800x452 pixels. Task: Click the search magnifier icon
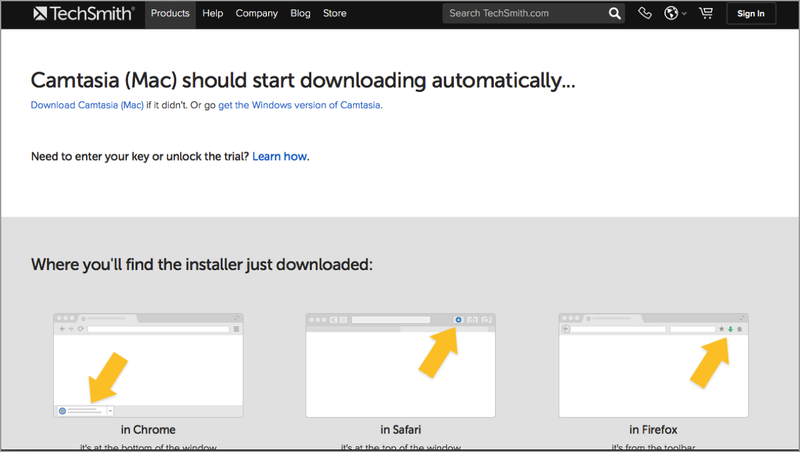click(x=615, y=14)
